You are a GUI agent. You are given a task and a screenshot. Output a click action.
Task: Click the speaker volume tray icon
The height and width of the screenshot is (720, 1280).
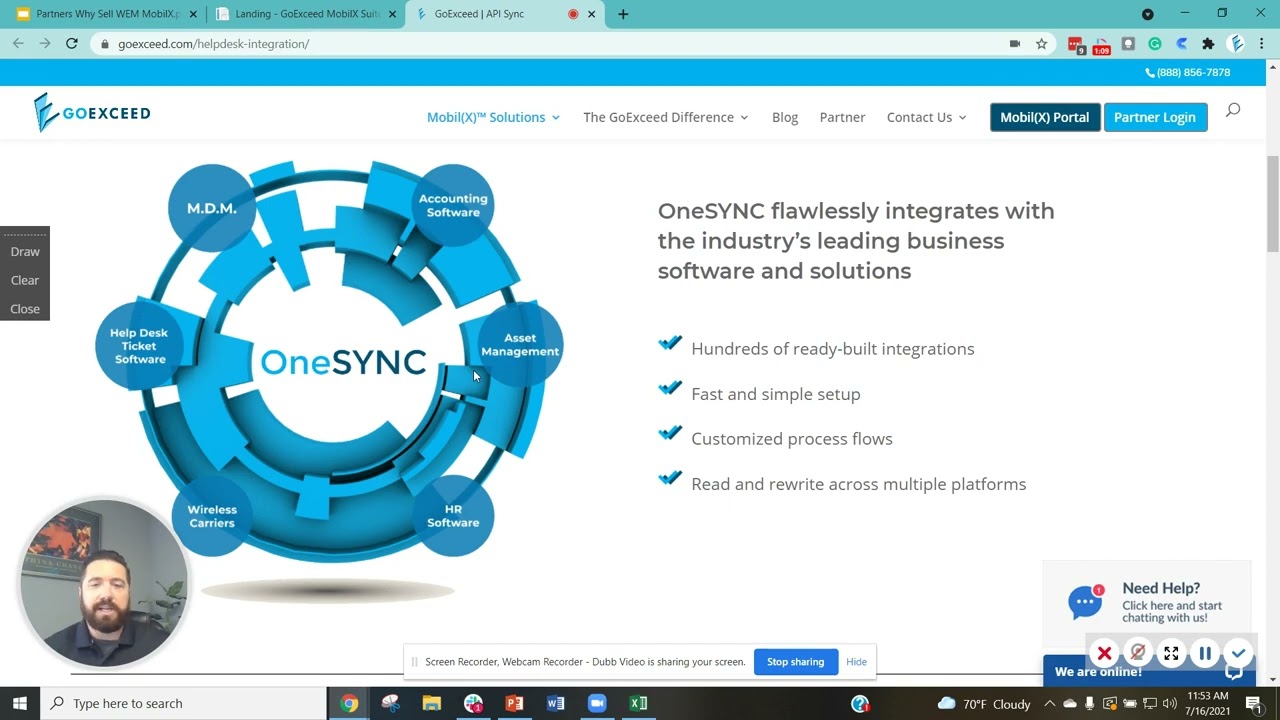[1170, 704]
